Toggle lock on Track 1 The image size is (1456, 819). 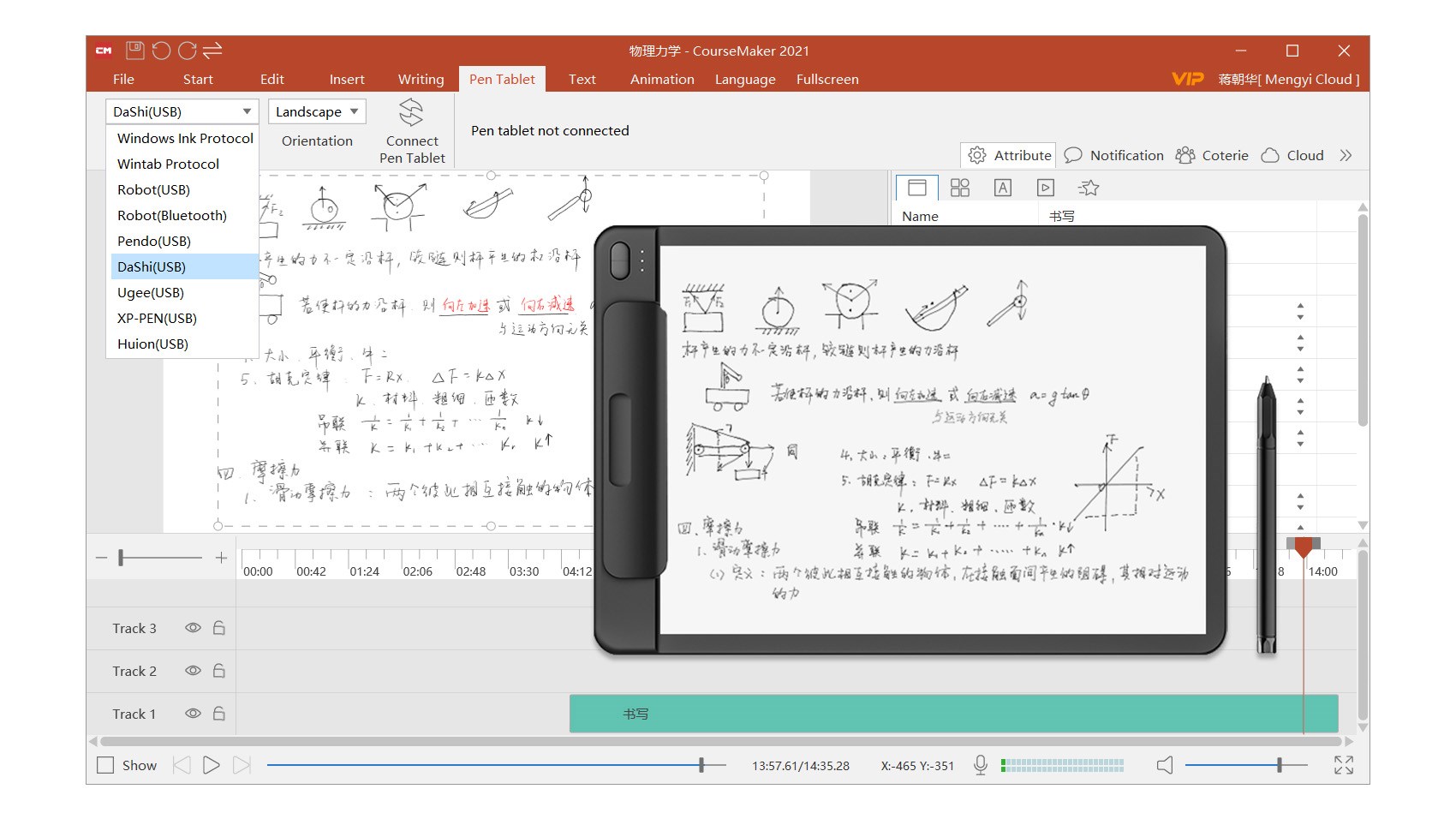click(x=219, y=714)
